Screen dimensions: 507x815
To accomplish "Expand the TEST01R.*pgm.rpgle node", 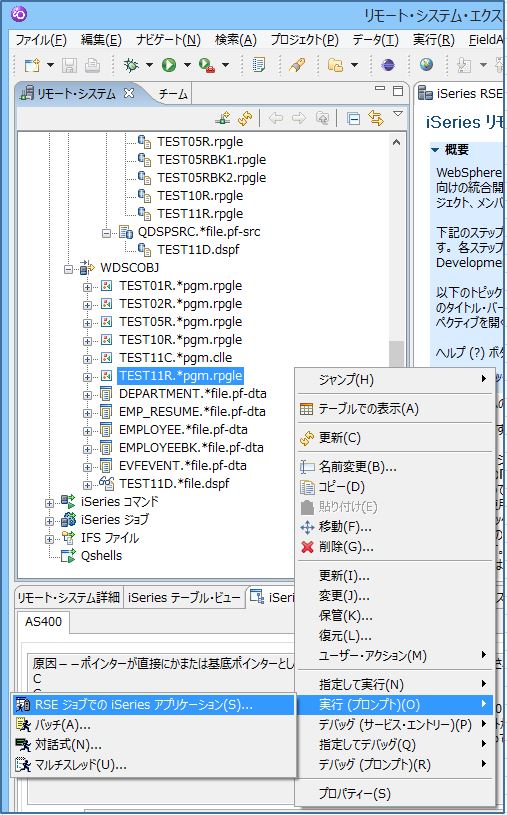I will tap(87, 287).
